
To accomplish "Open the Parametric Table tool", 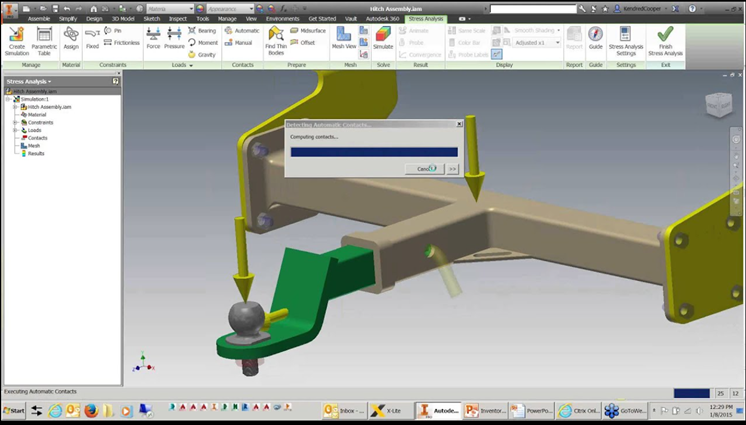I will click(44, 35).
